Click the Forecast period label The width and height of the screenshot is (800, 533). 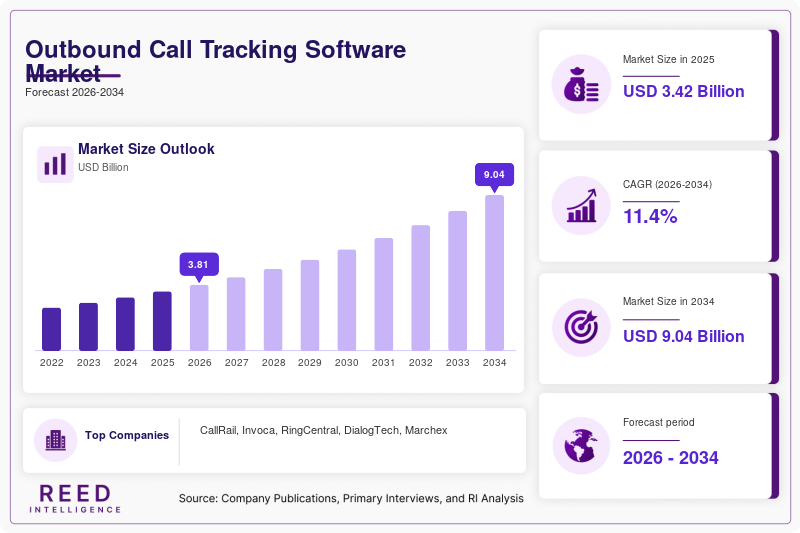(x=659, y=422)
